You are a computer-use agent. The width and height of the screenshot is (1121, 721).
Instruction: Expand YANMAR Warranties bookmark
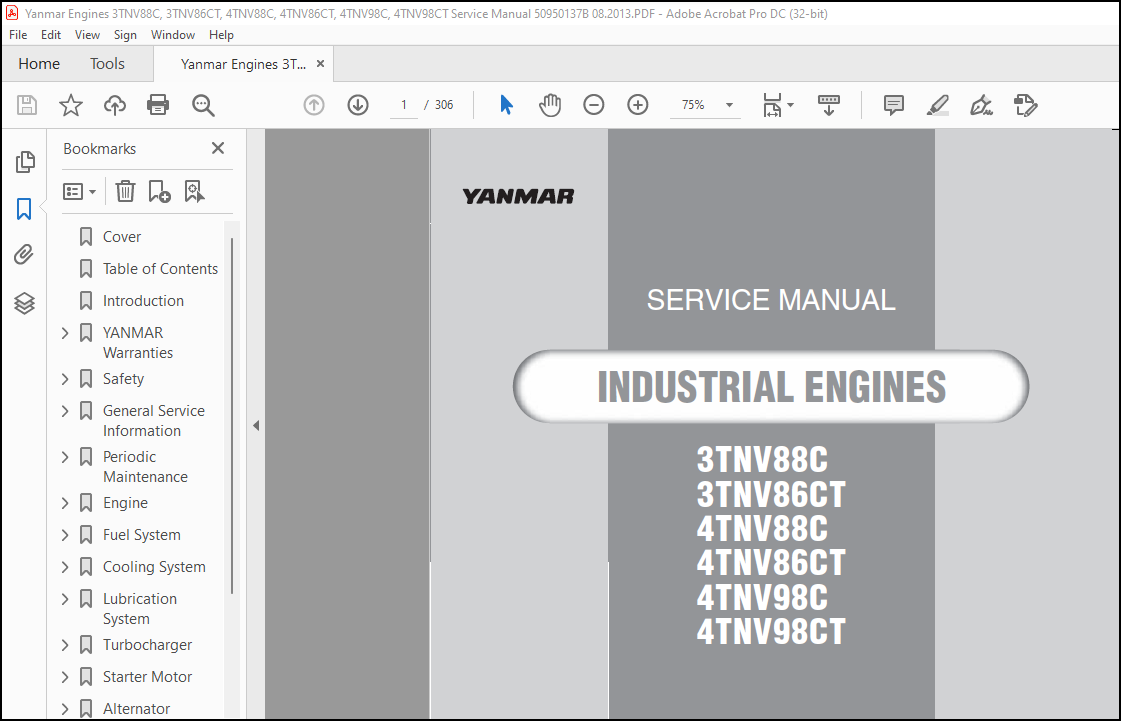65,333
